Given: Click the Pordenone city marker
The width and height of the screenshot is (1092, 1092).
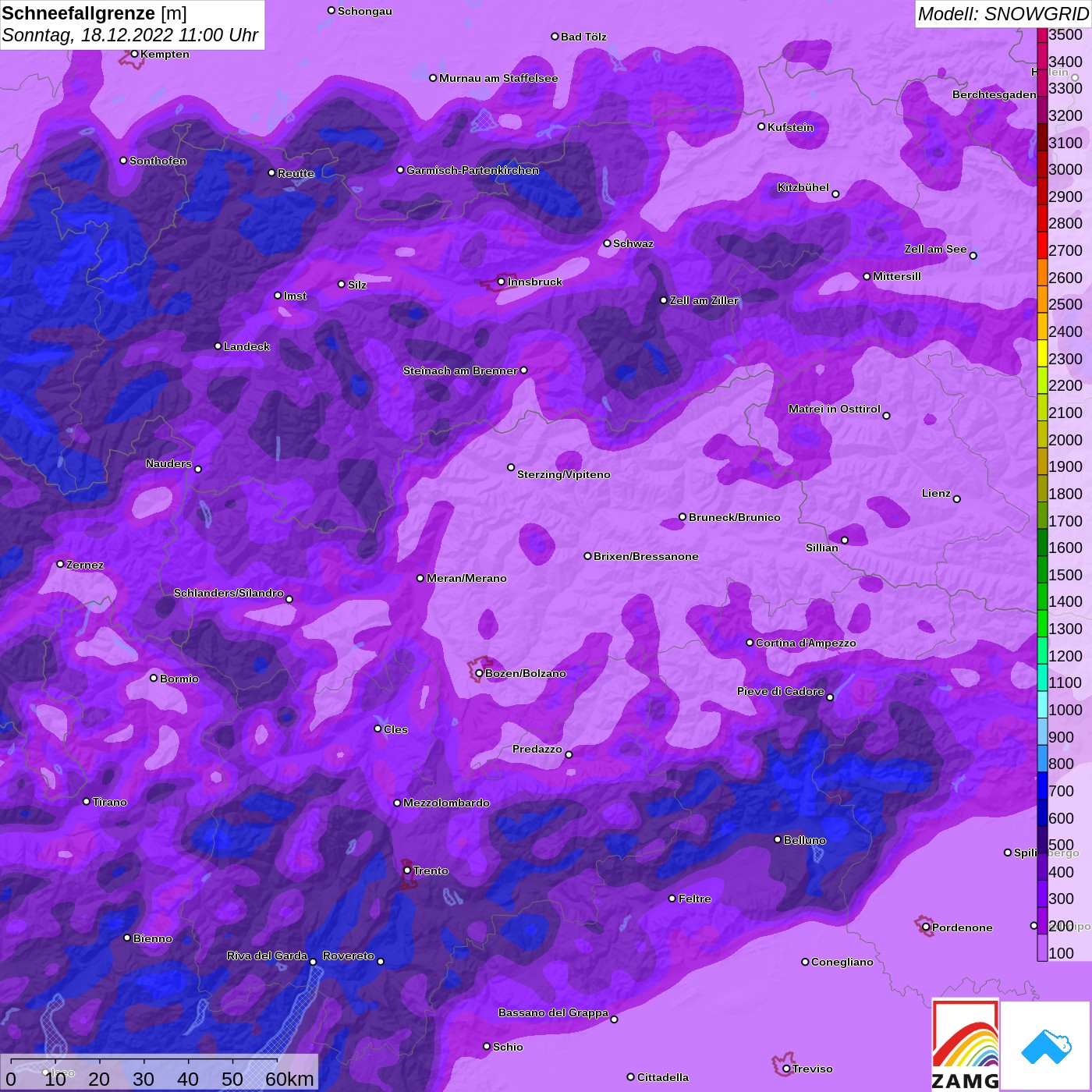Looking at the screenshot, I should pyautogui.click(x=926, y=927).
